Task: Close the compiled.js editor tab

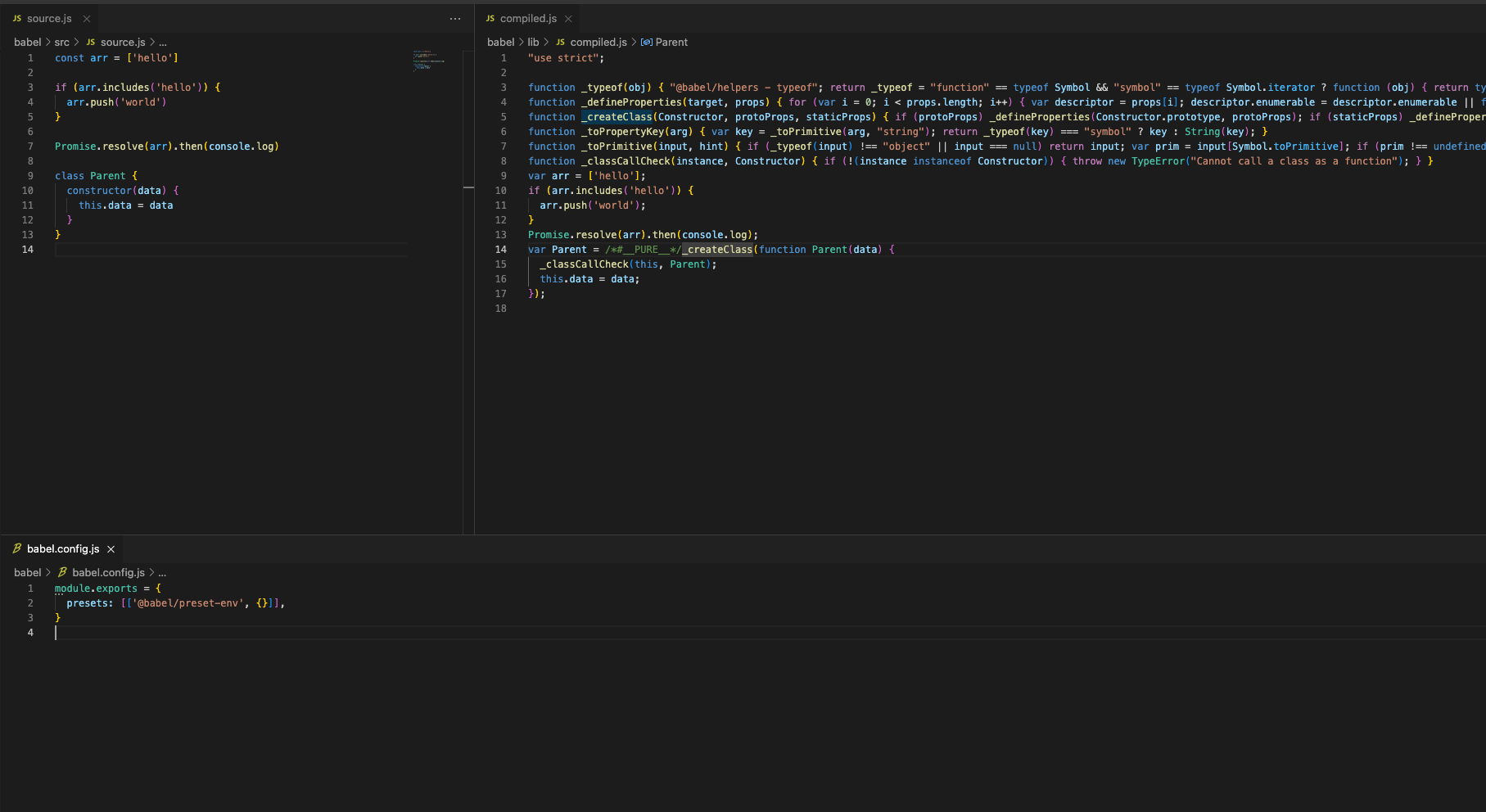Action: (568, 19)
